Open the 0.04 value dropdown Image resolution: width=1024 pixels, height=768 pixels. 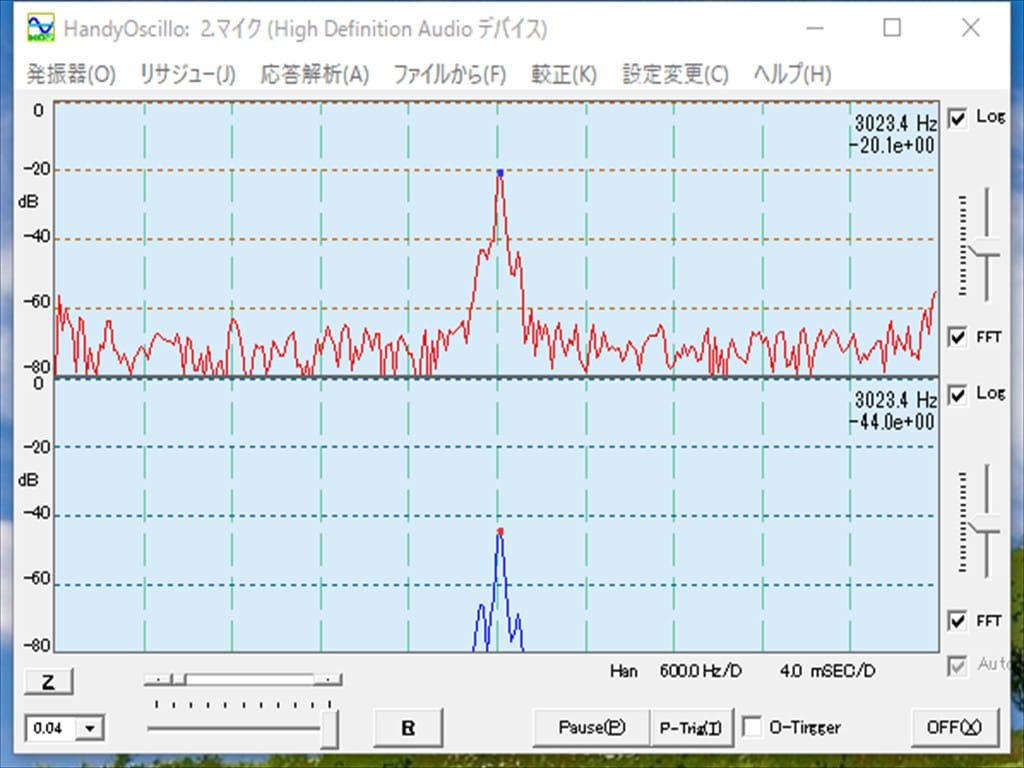[91, 728]
